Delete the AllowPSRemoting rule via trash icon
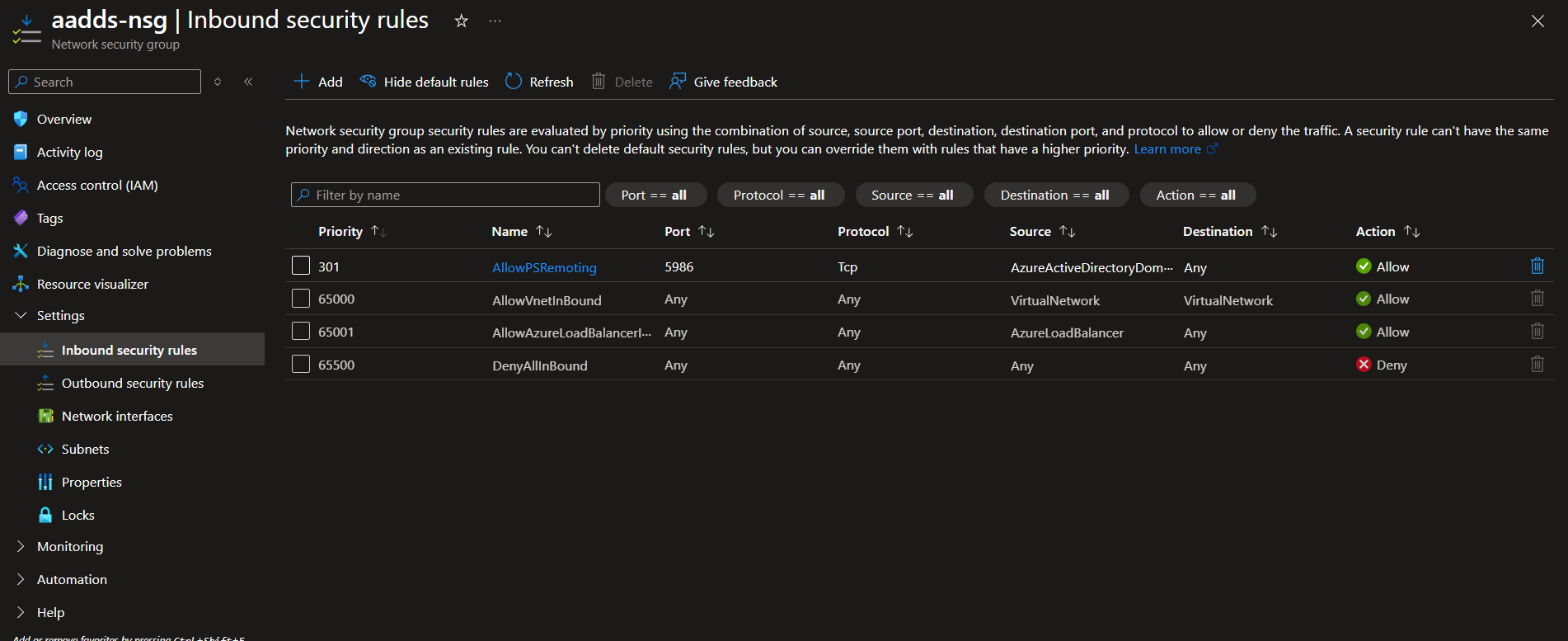The image size is (1568, 641). coord(1537,266)
